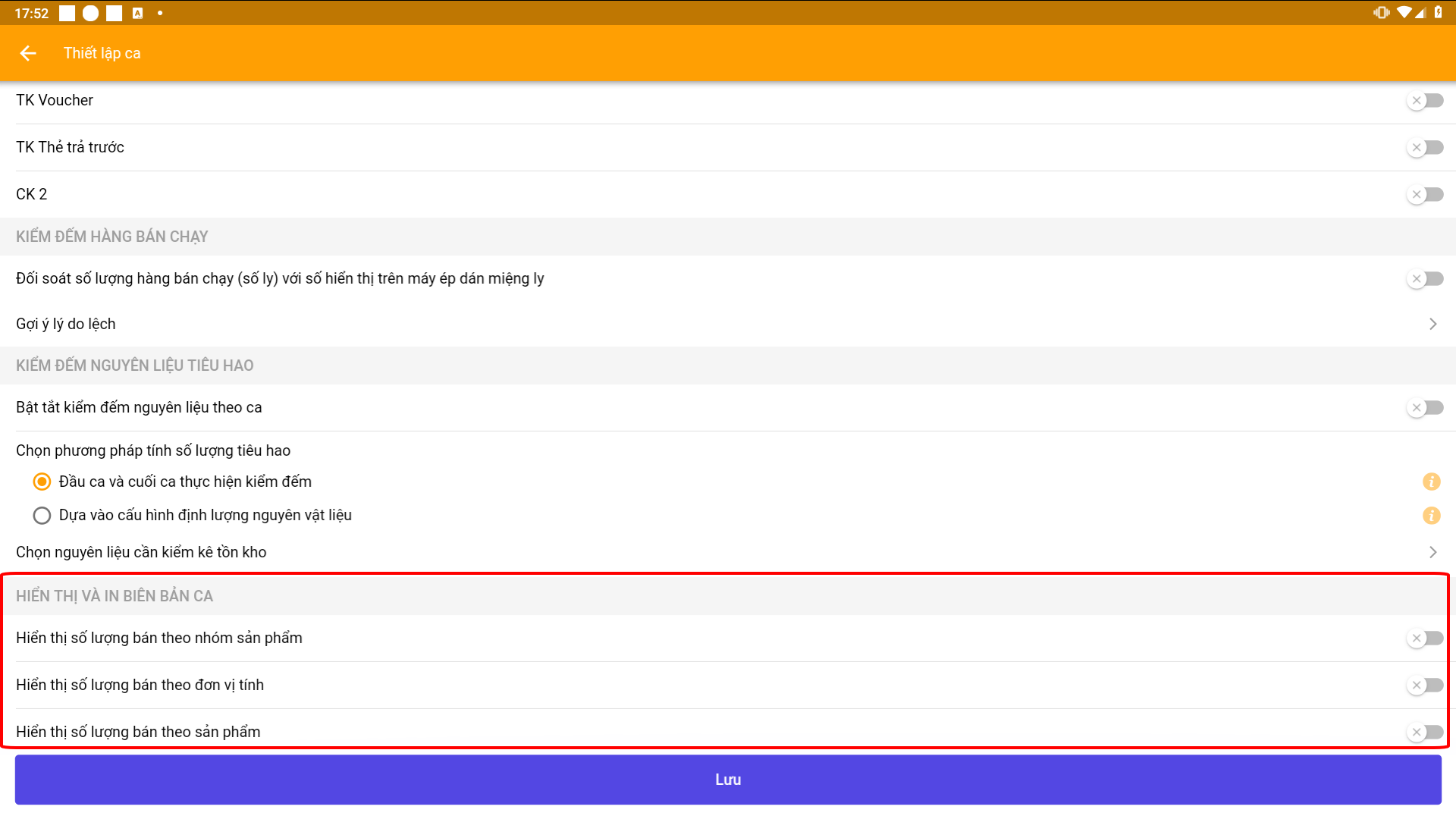Toggle 'Hiển thị số lượng bán theo đơn vị tính'

tap(1425, 685)
